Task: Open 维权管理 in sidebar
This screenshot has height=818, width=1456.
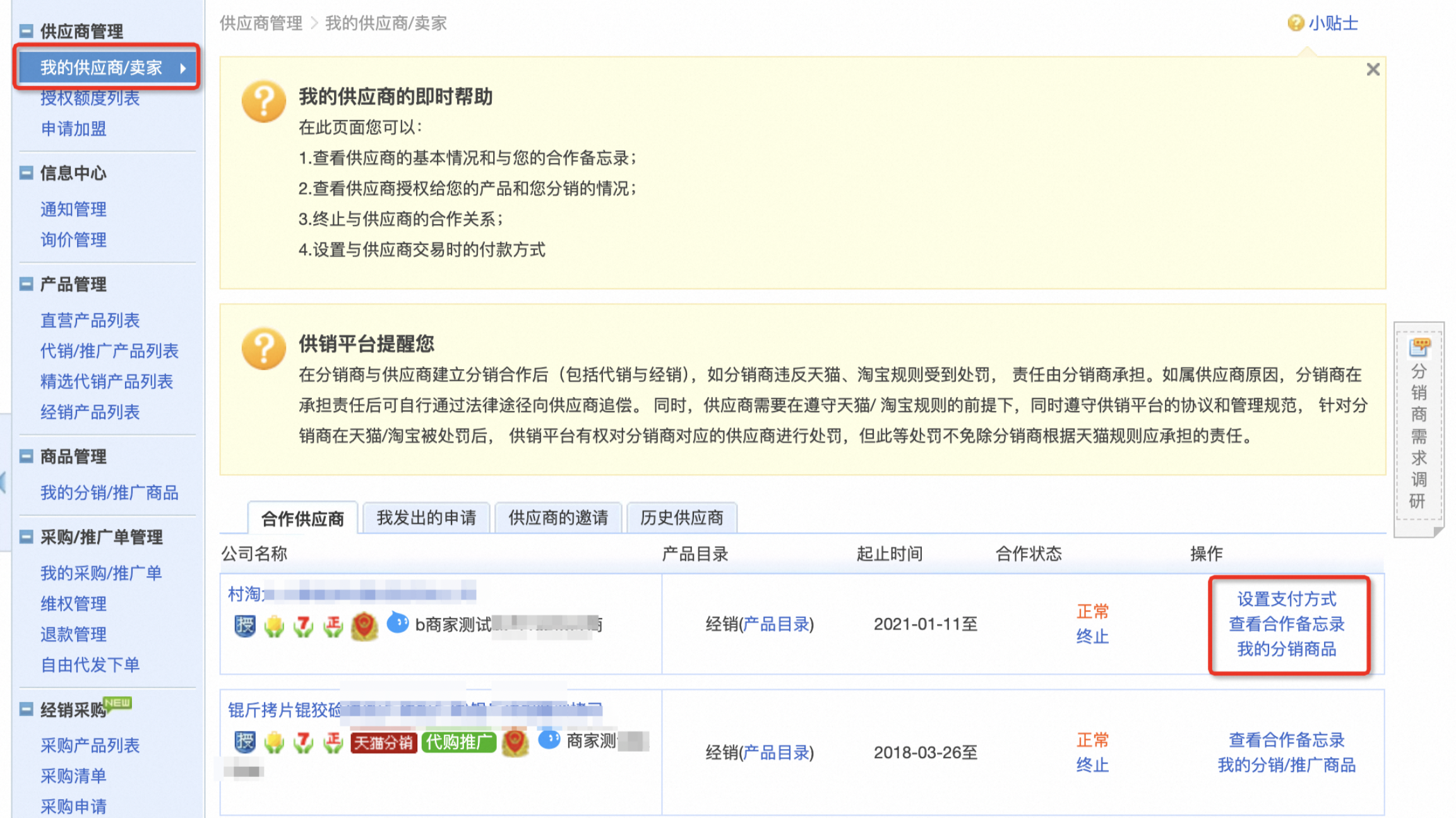Action: [x=74, y=603]
